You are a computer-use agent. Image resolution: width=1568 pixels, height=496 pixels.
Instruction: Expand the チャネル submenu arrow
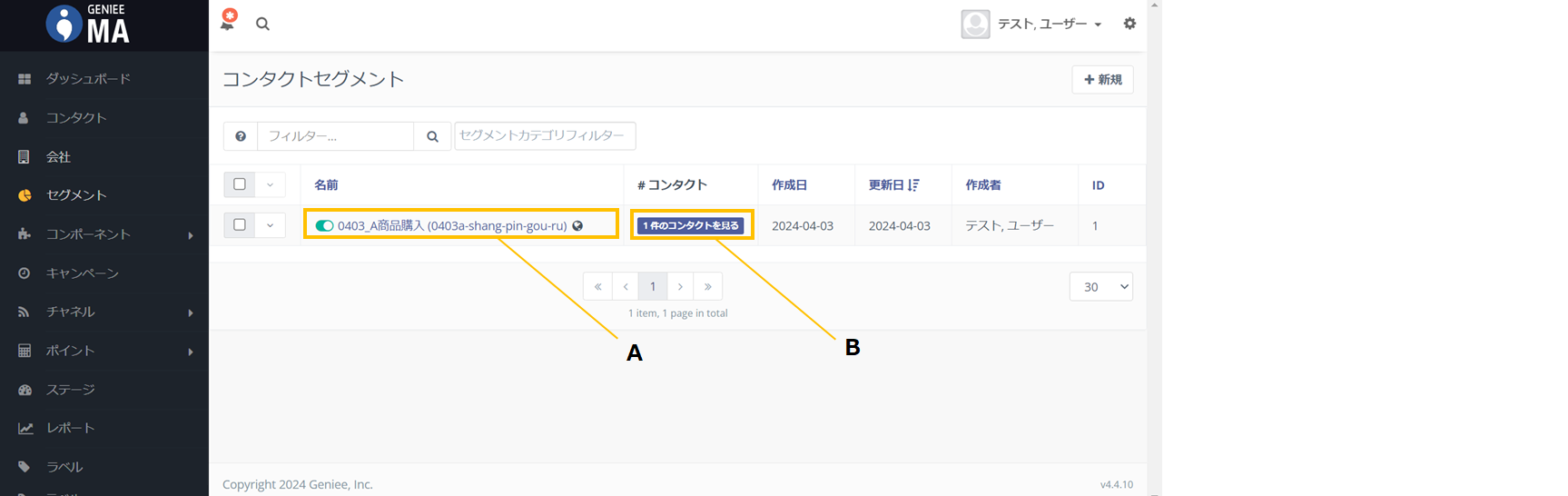tap(191, 312)
